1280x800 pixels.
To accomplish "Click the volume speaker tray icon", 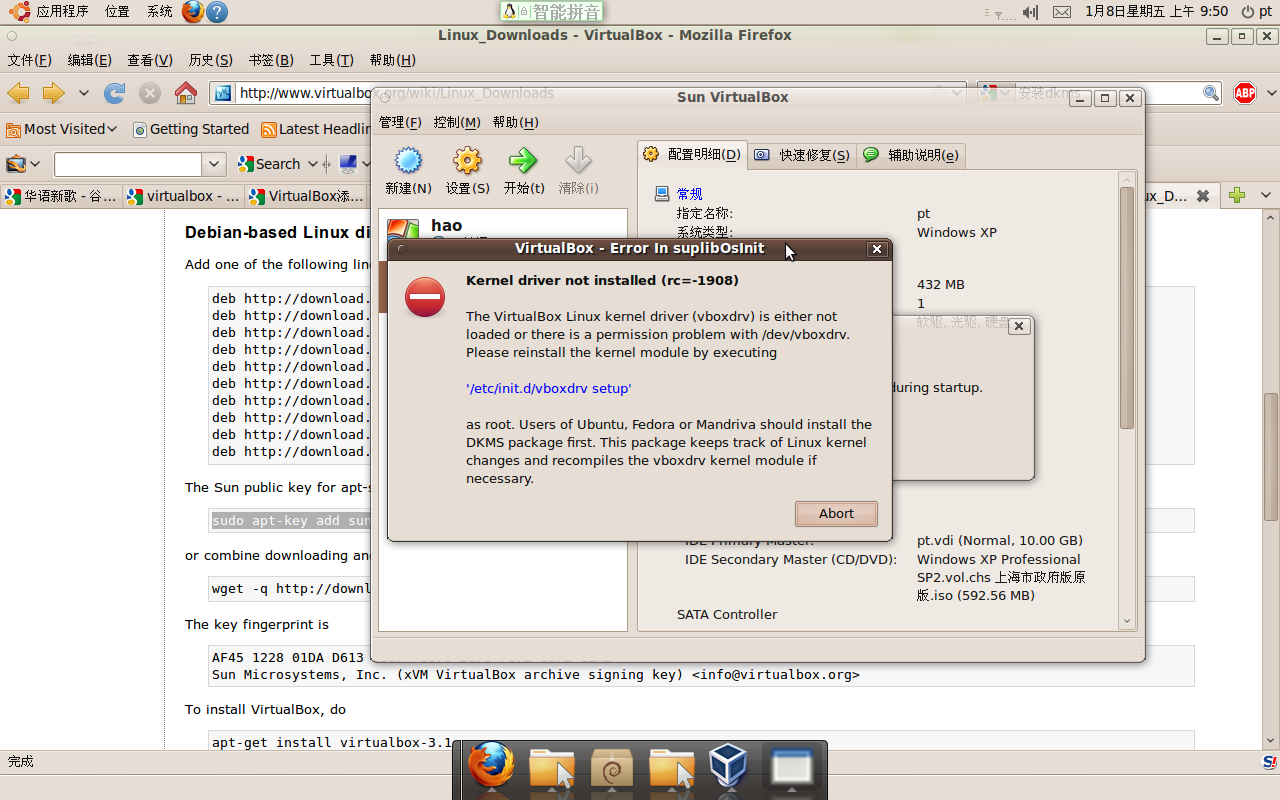I will 1030,11.
